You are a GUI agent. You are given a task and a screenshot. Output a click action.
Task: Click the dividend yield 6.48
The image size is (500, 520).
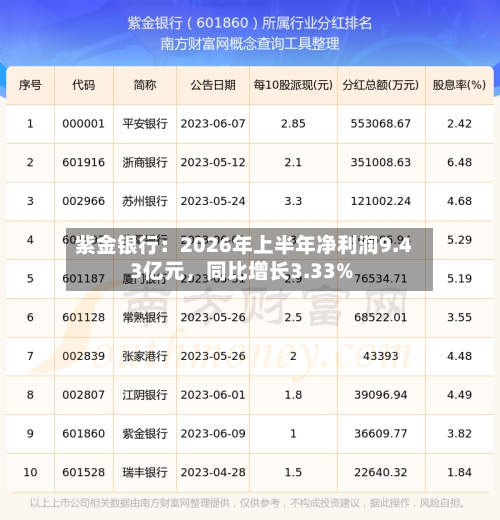click(x=459, y=162)
